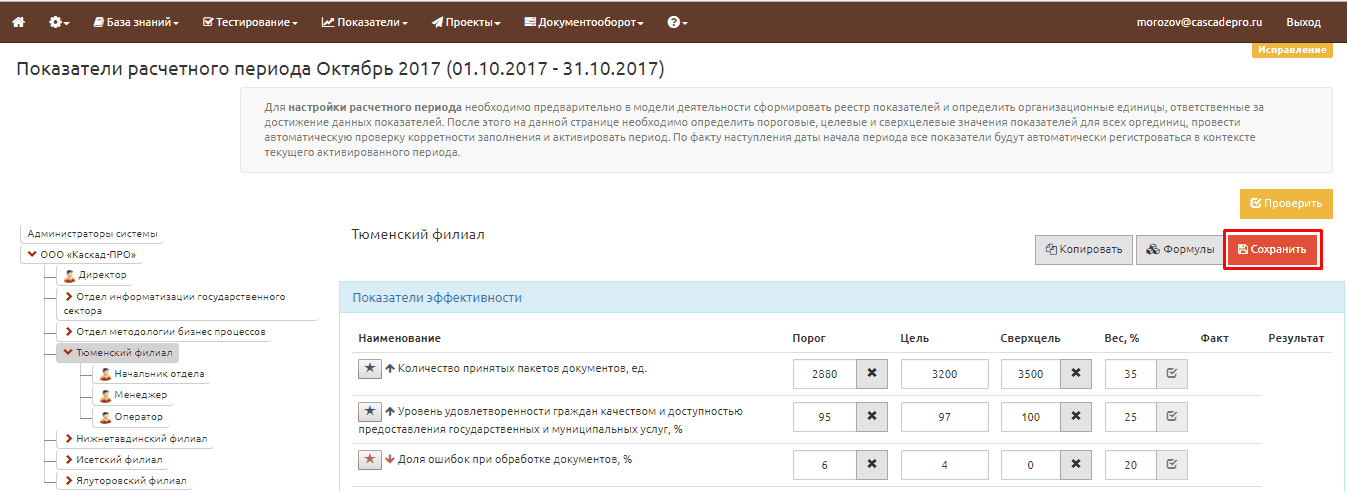Select Администраторы системы in the tree
The height and width of the screenshot is (492, 1347).
tap(92, 233)
